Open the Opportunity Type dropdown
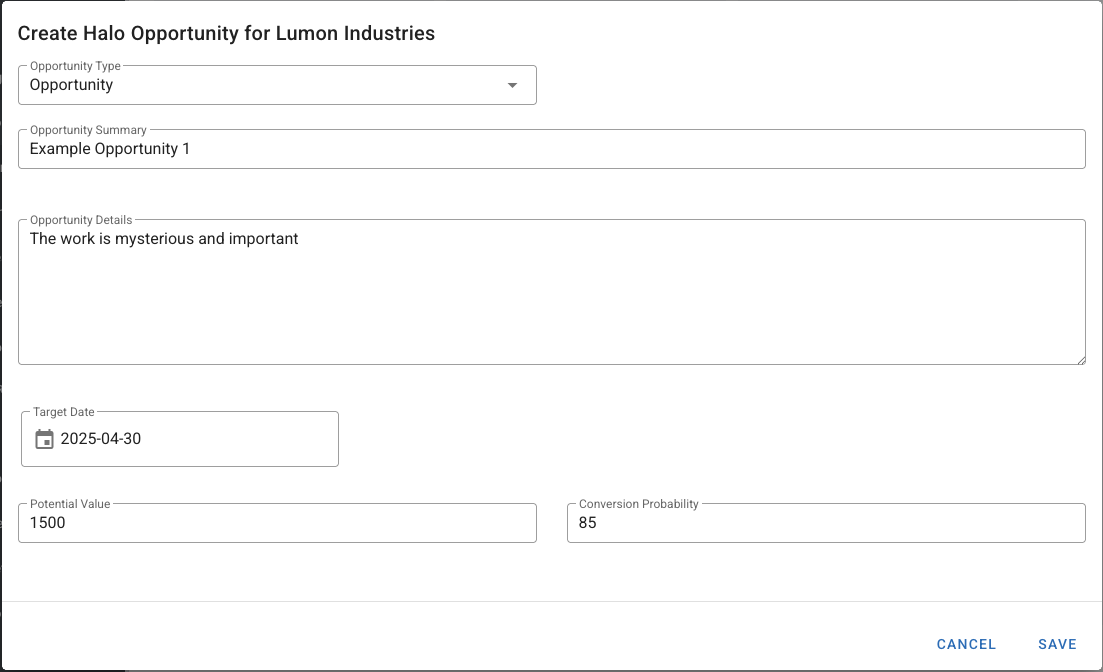The height and width of the screenshot is (672, 1103). coord(277,85)
